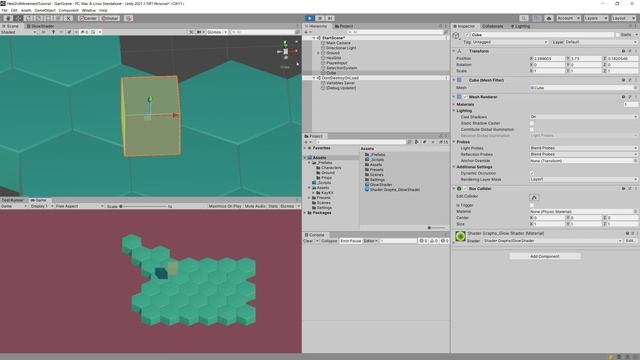Click the Pause button

320,18
